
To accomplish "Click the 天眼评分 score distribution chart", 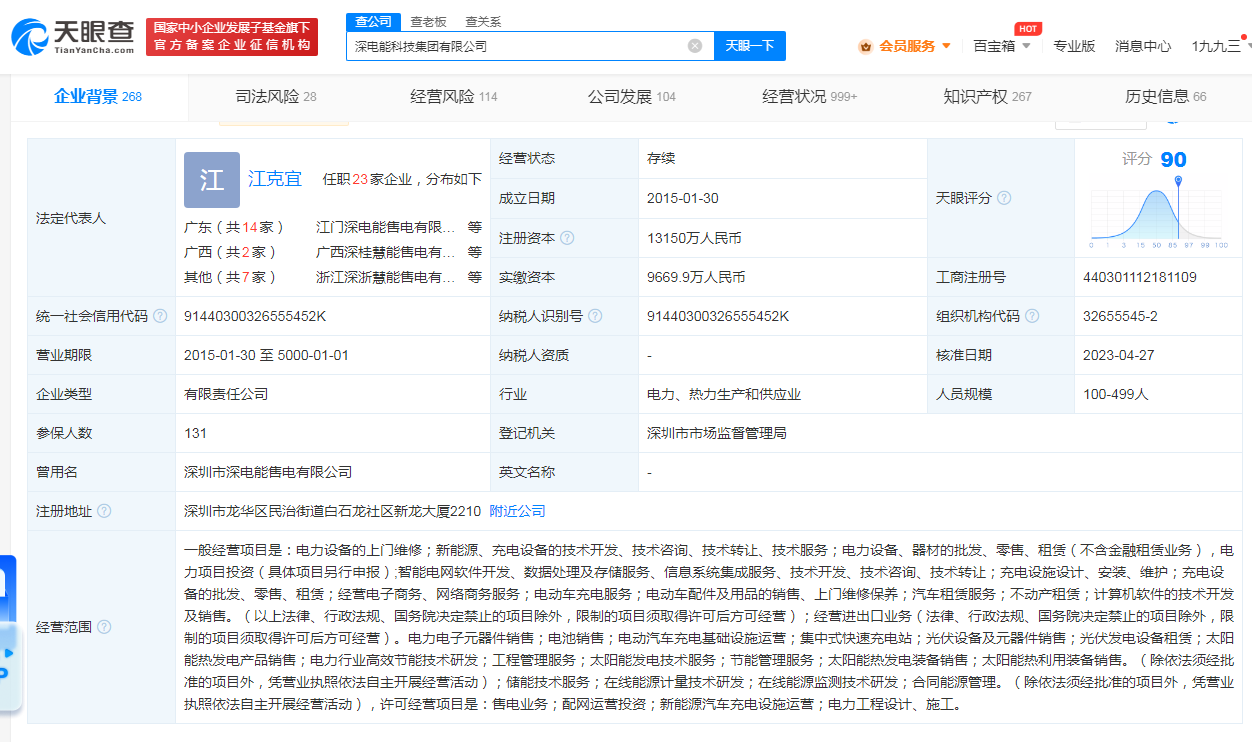I will (x=1158, y=211).
